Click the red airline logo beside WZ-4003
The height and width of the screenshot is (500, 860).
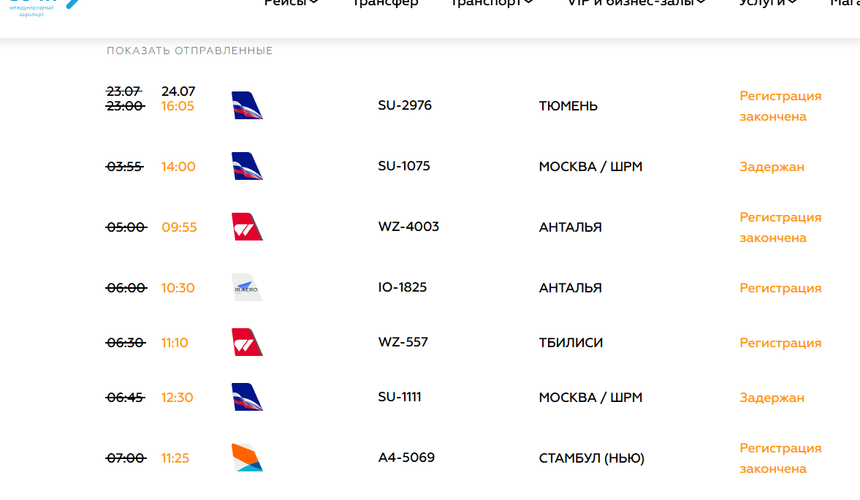click(247, 227)
